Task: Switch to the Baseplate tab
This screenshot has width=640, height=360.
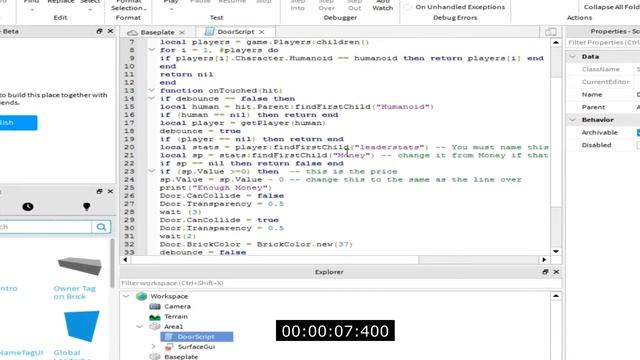Action: coord(157,32)
